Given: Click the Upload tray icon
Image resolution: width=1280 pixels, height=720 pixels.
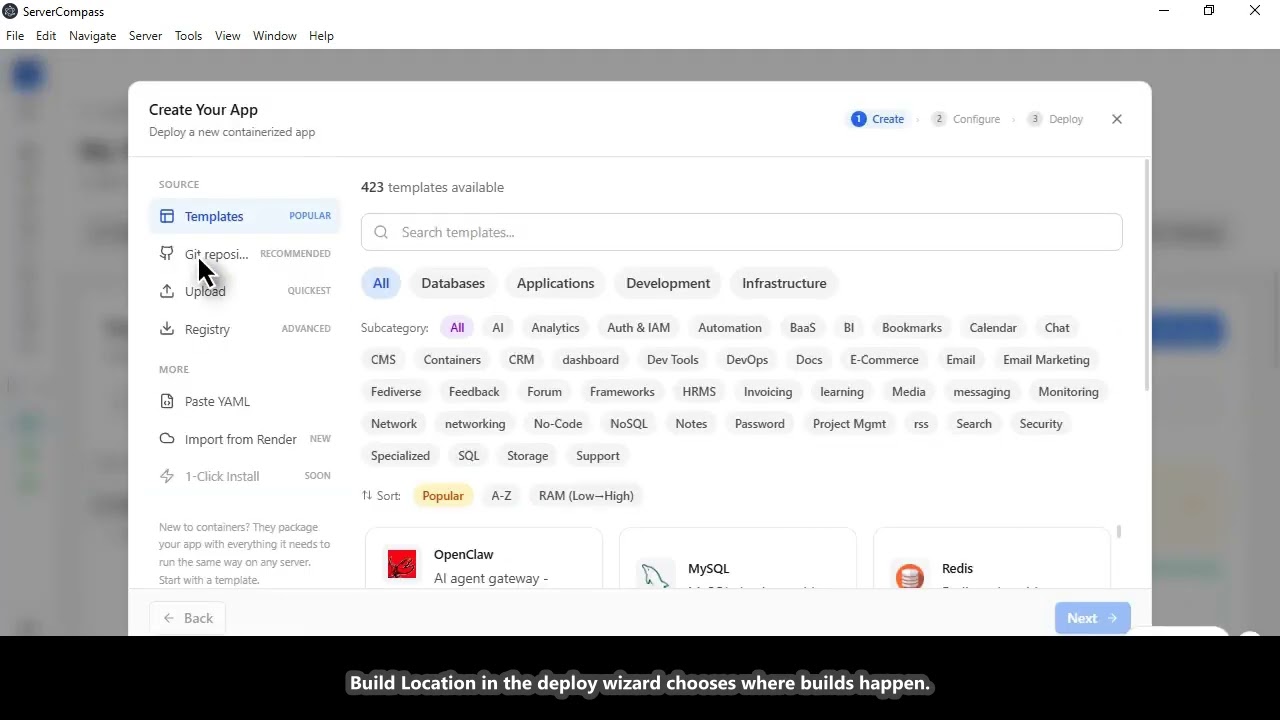Looking at the screenshot, I should point(166,291).
